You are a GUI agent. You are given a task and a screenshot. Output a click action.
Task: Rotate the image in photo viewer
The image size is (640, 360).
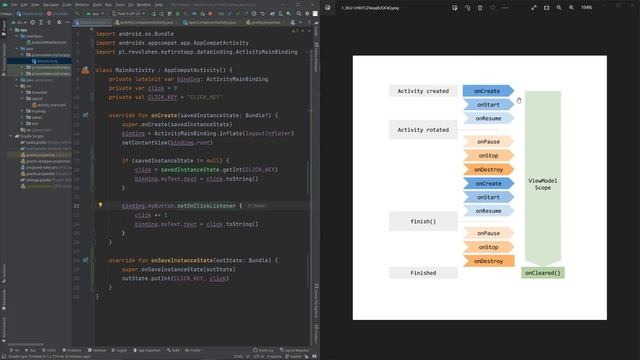(467, 8)
